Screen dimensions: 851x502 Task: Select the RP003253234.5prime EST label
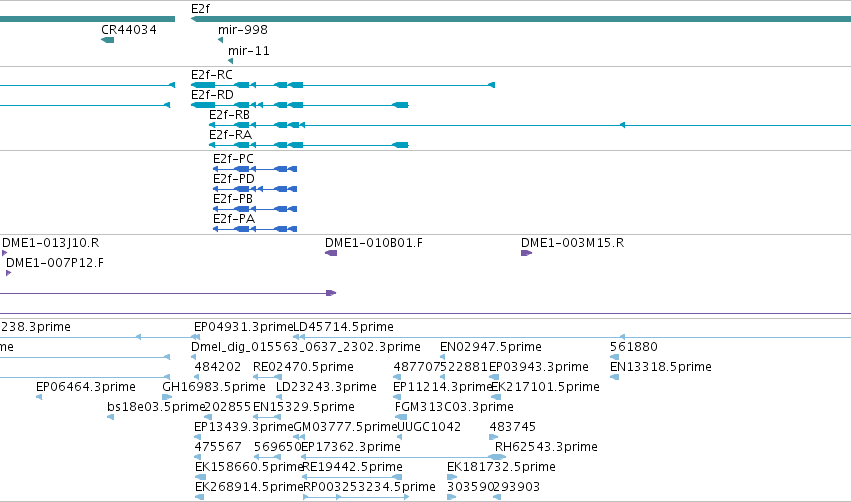coord(369,487)
